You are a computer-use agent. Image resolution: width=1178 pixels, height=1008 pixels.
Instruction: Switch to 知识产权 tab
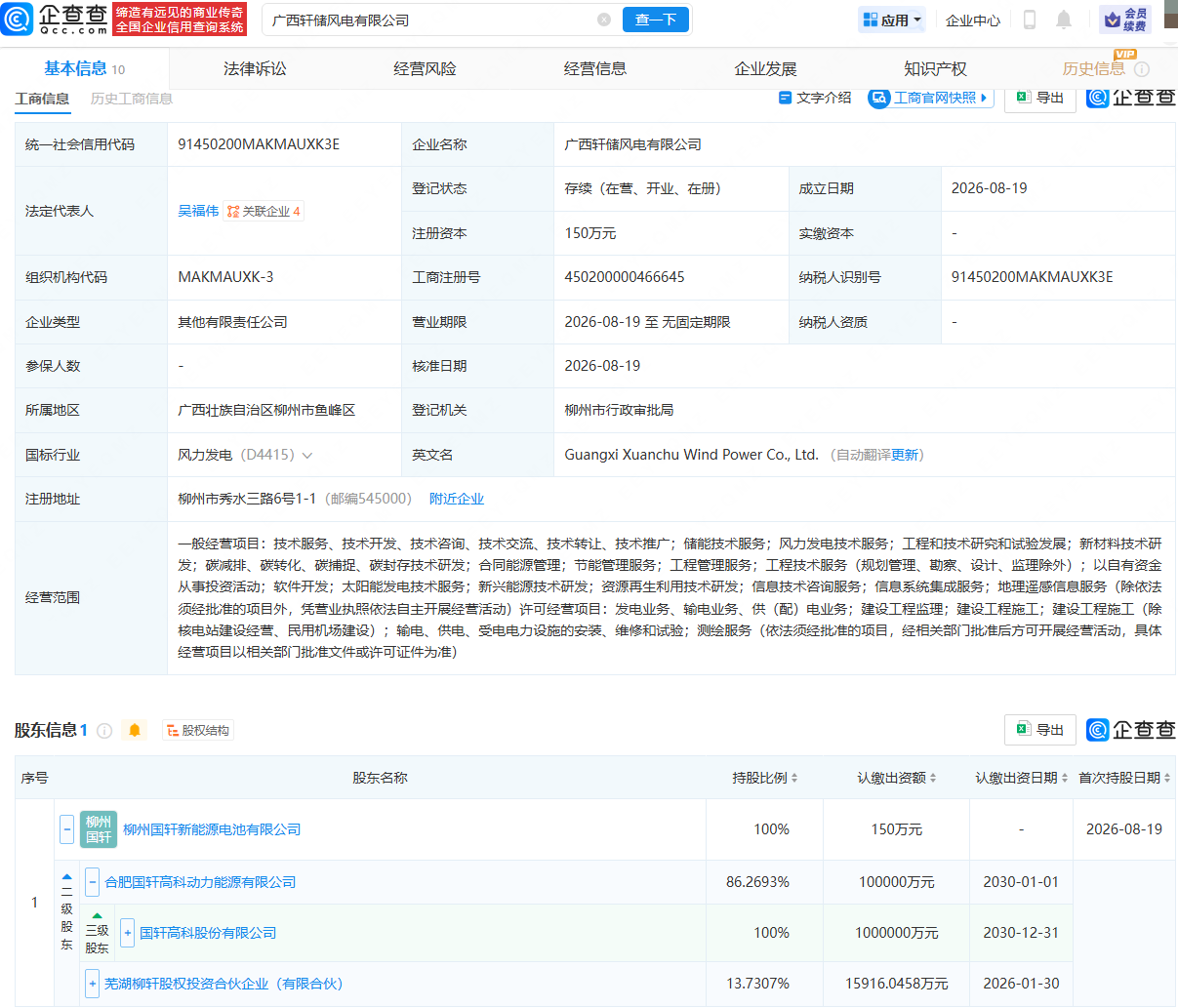point(935,68)
